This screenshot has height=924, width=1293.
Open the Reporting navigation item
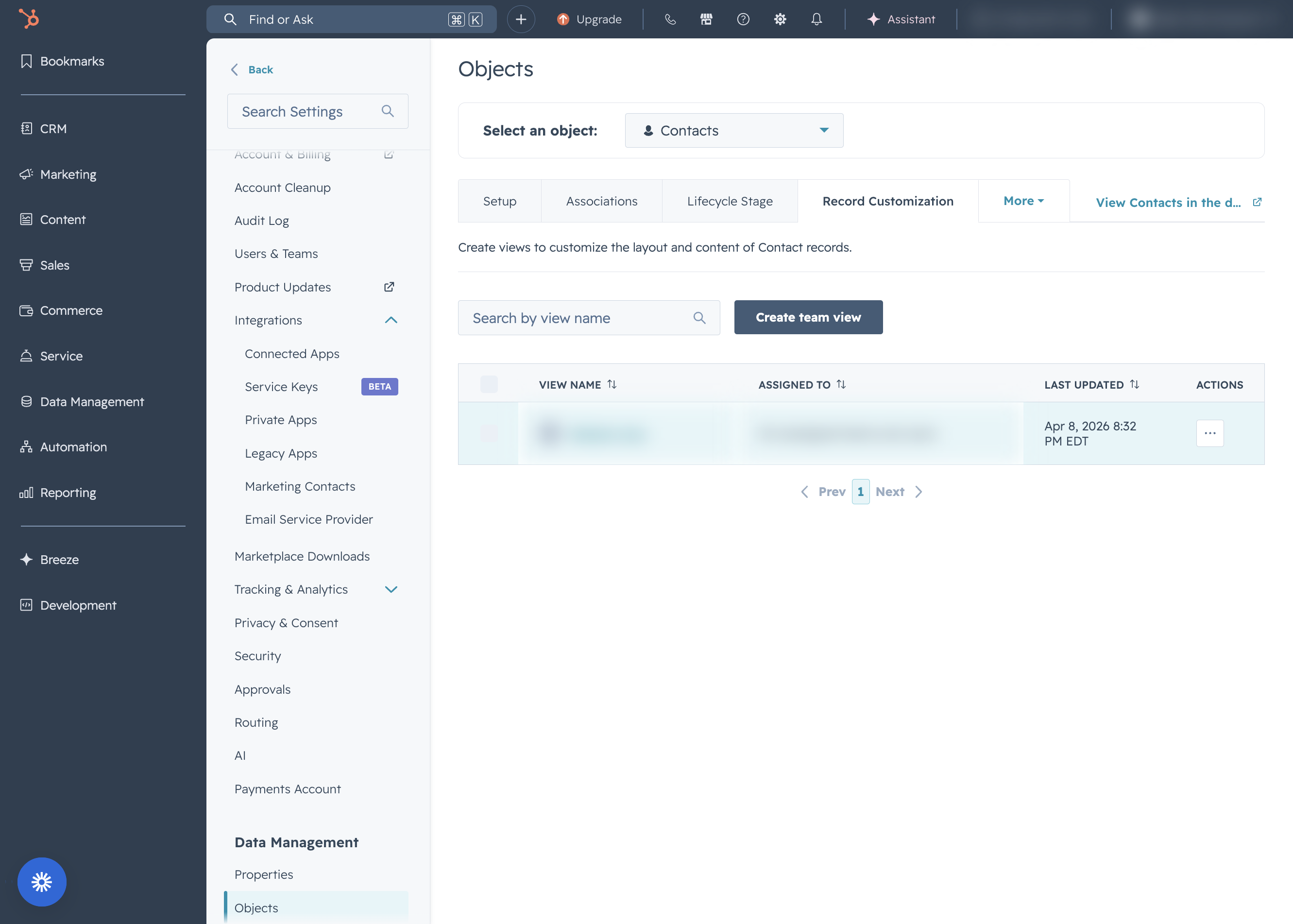click(58, 493)
